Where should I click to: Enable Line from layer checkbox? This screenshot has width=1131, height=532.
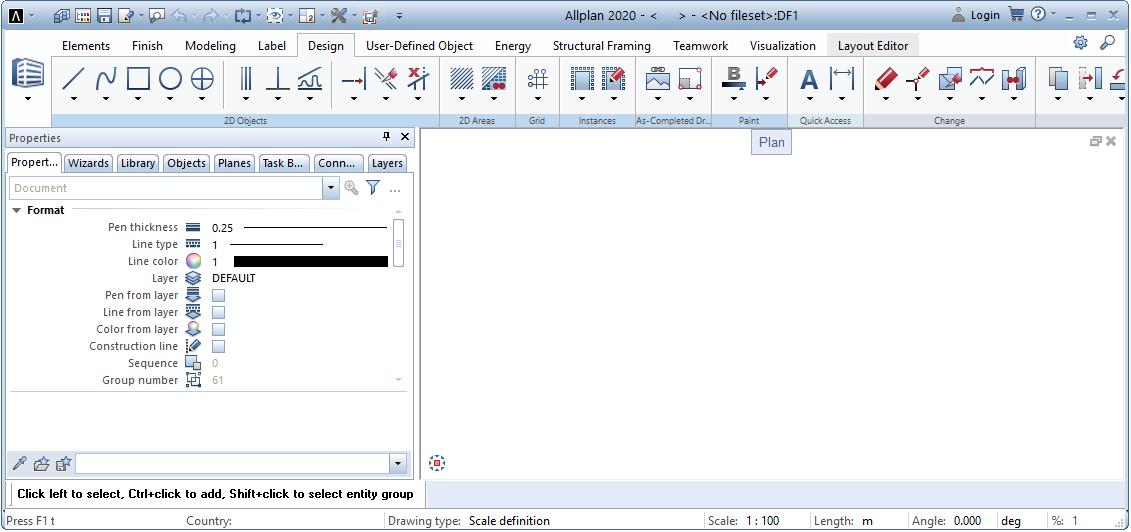pyautogui.click(x=219, y=312)
